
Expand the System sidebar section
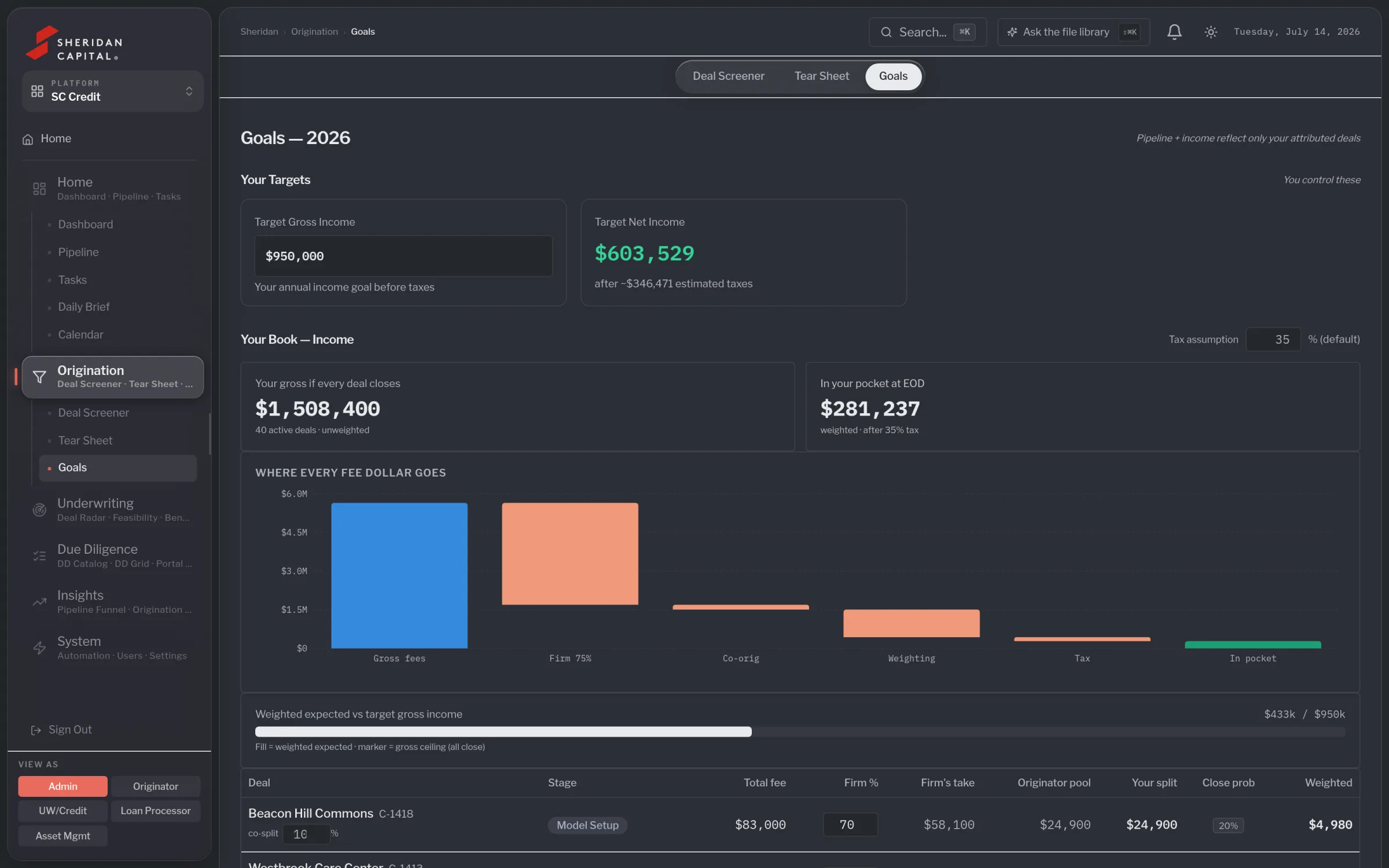coord(113,648)
